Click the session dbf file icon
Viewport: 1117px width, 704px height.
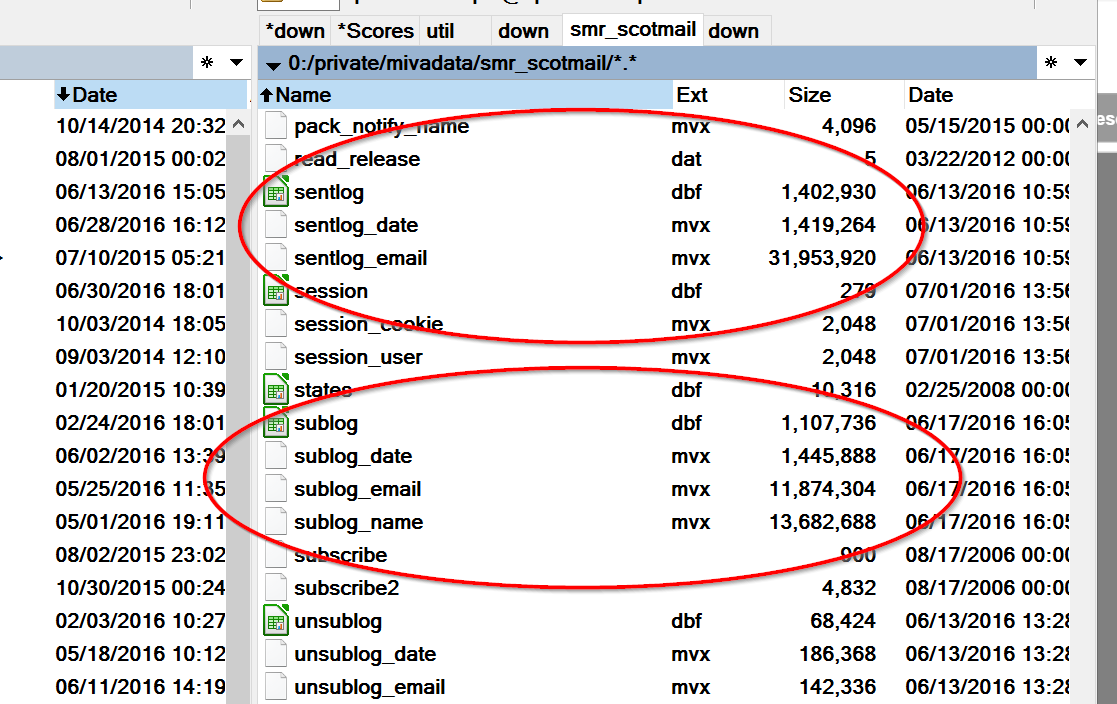pyautogui.click(x=275, y=291)
